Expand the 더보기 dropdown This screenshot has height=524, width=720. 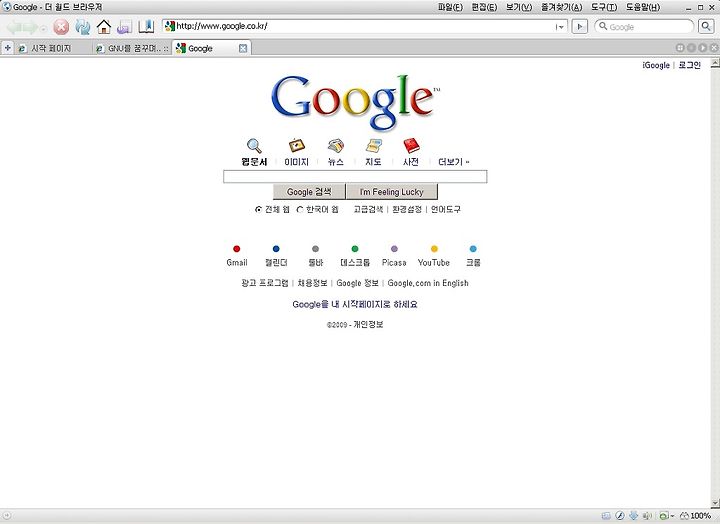coord(453,162)
